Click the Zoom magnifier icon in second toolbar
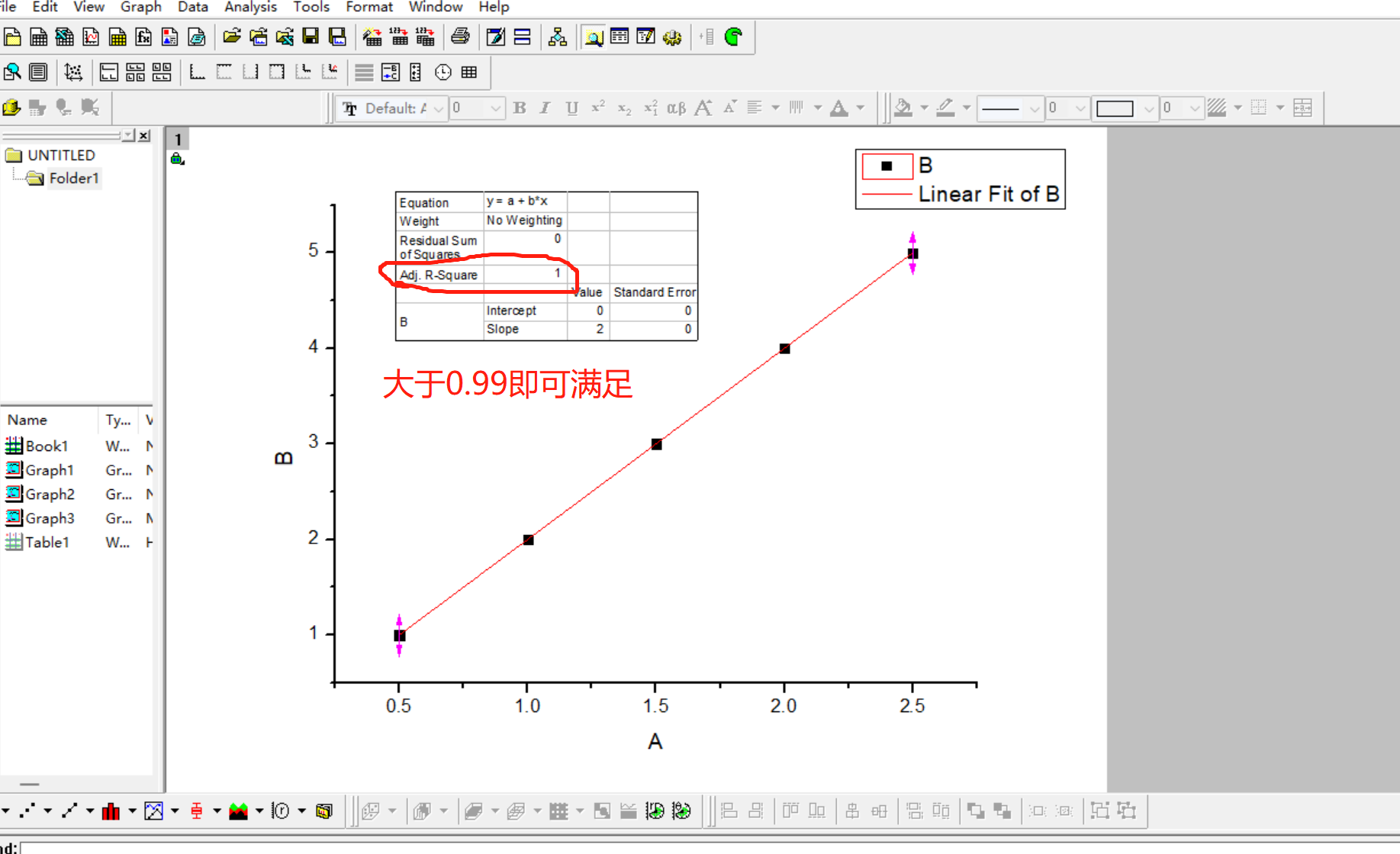Image resolution: width=1400 pixels, height=854 pixels. click(12, 73)
